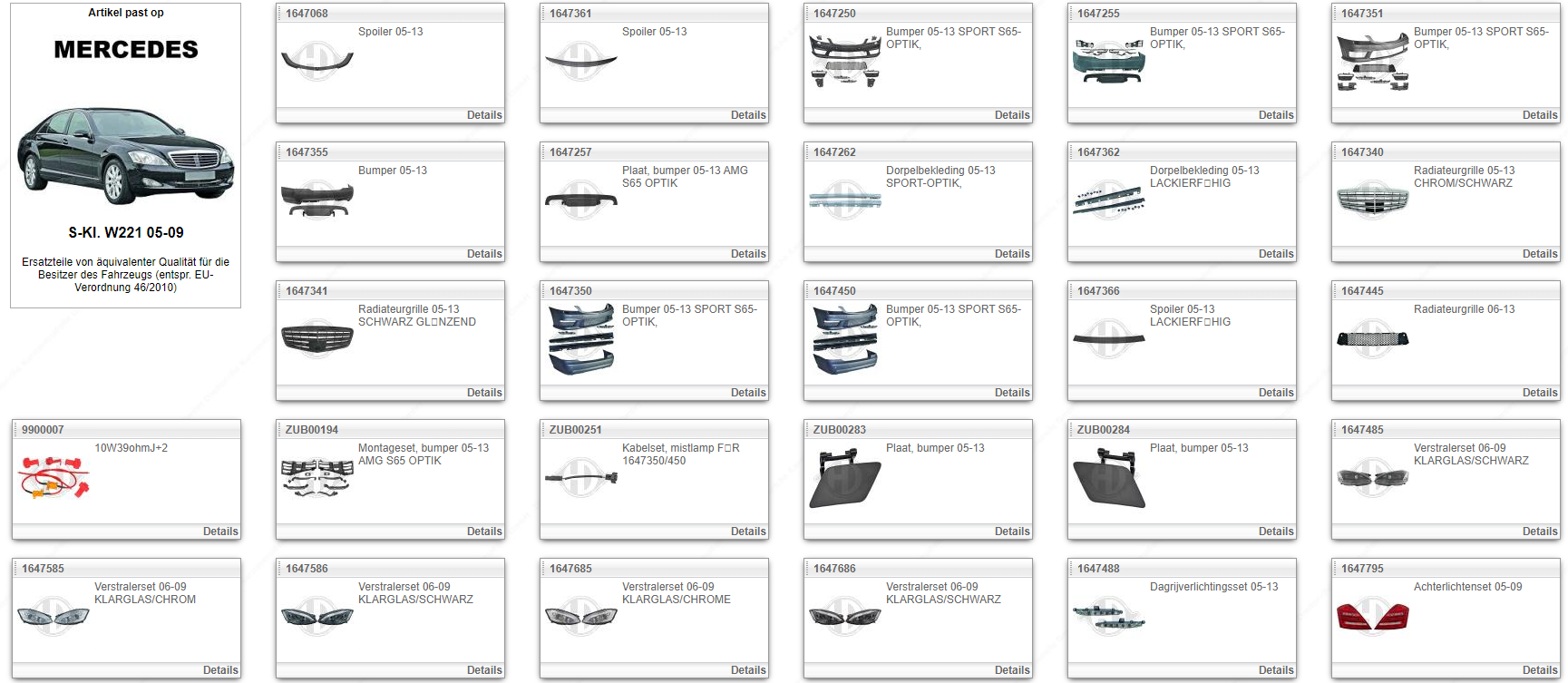Open Details for bumper set 1647450
Viewport: 1568px width, 683px height.
[1011, 393]
